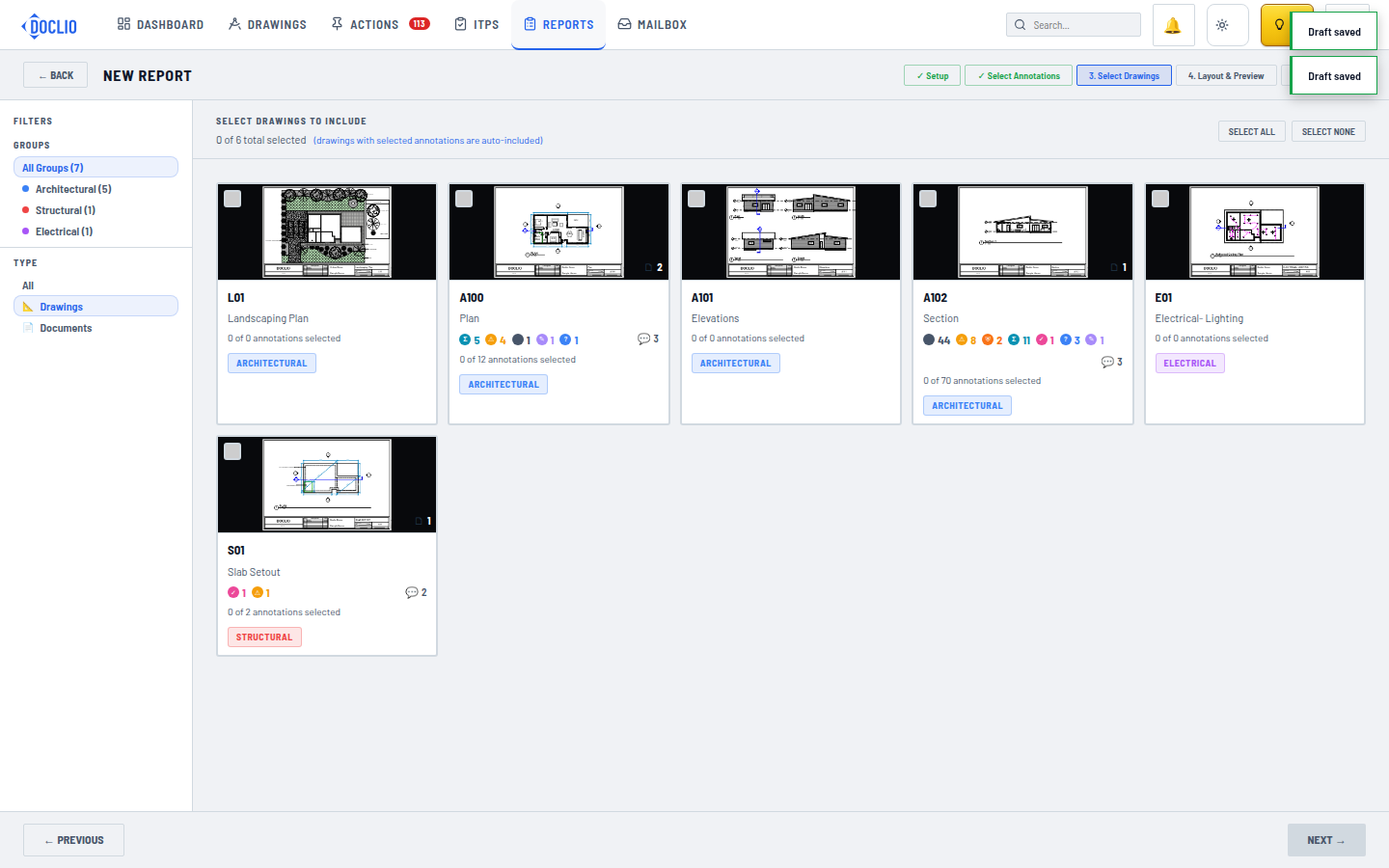Go back with the Back button
This screenshot has width=1389, height=868.
click(55, 75)
